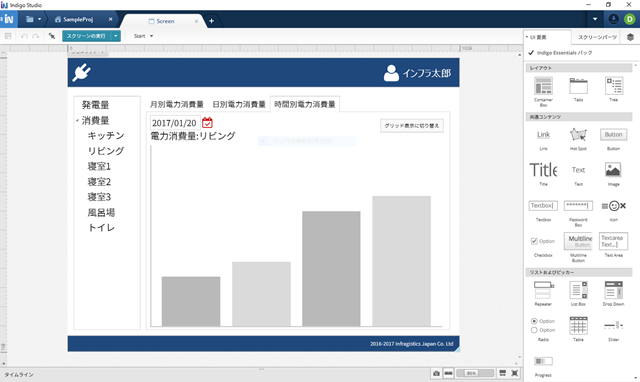Viewport: 640px width, 382px height.
Task: Select the Tree layout element
Action: (613, 90)
